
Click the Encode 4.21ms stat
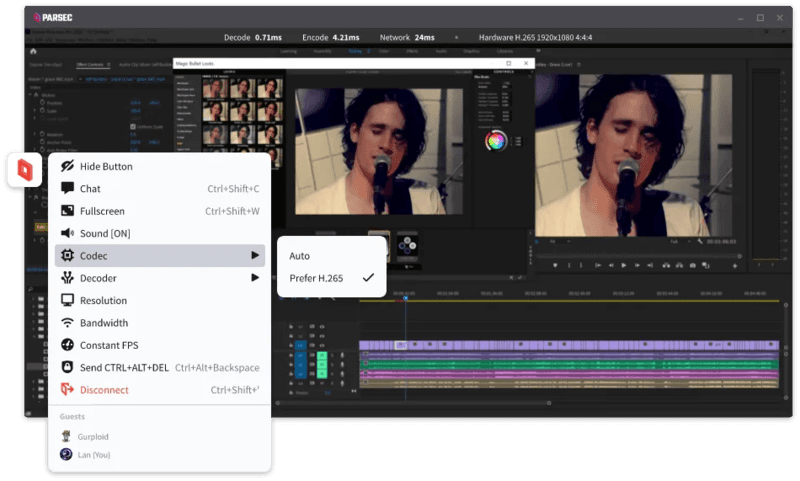[x=331, y=37]
